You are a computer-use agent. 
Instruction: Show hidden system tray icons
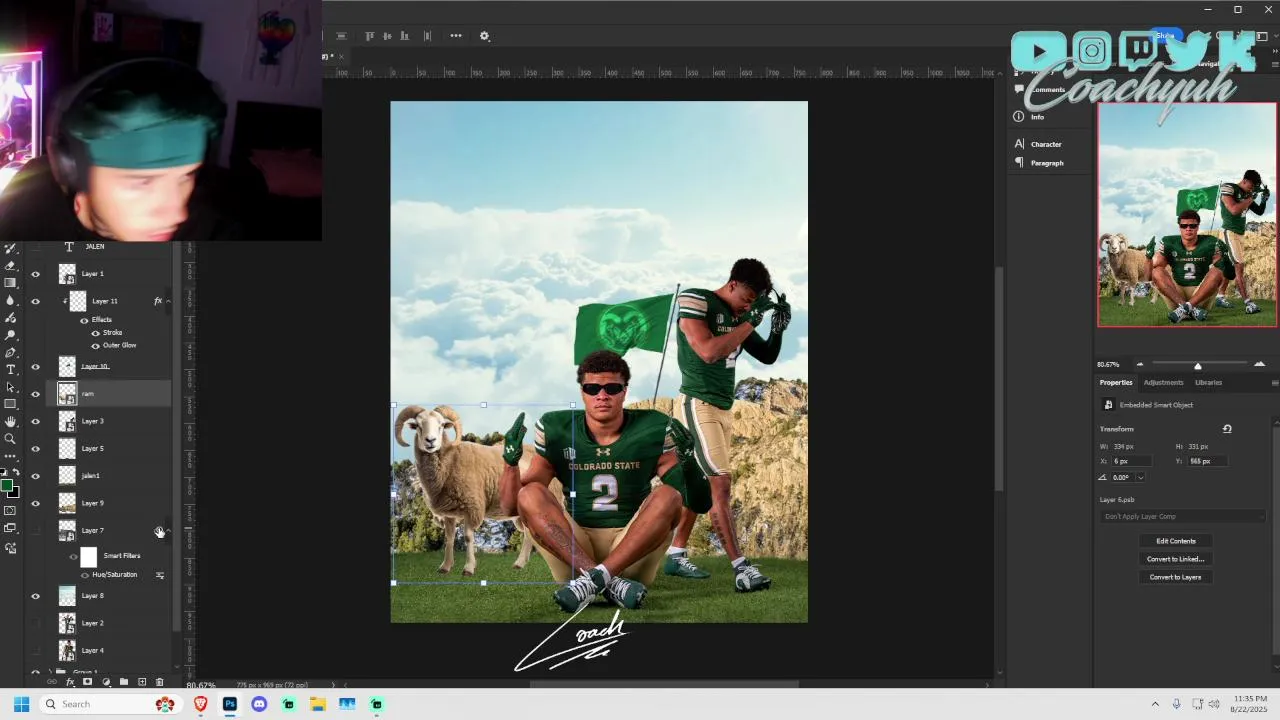pos(1155,704)
